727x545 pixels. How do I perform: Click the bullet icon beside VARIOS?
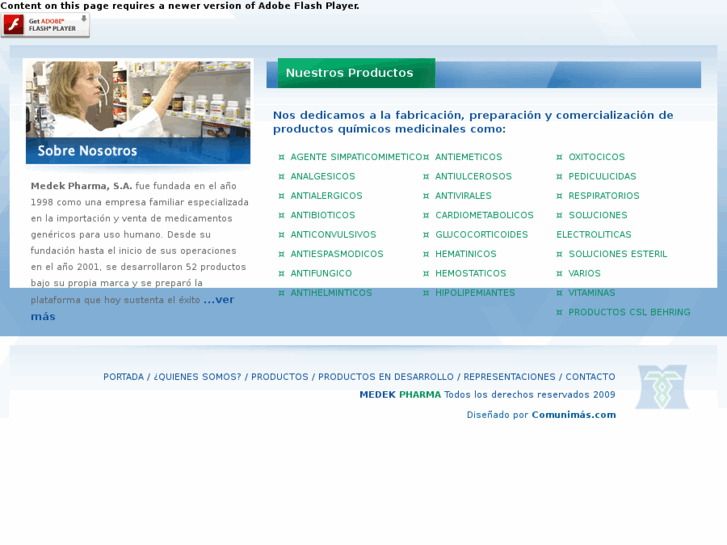[x=560, y=274]
